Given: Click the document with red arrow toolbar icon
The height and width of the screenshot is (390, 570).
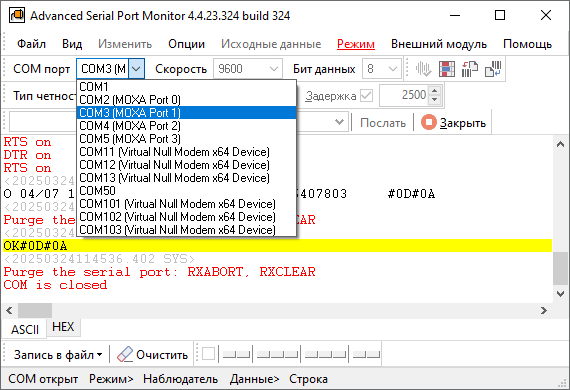Looking at the screenshot, I should [x=470, y=69].
